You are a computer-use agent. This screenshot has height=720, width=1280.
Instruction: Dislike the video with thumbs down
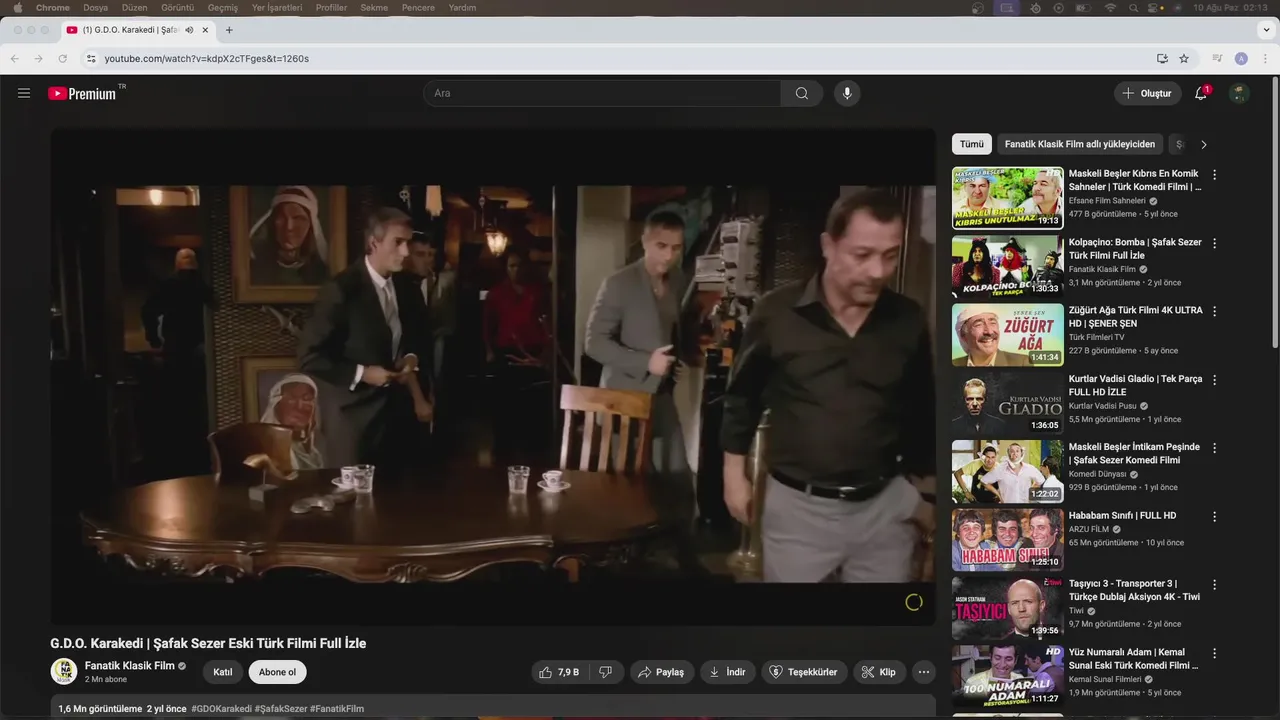(606, 672)
